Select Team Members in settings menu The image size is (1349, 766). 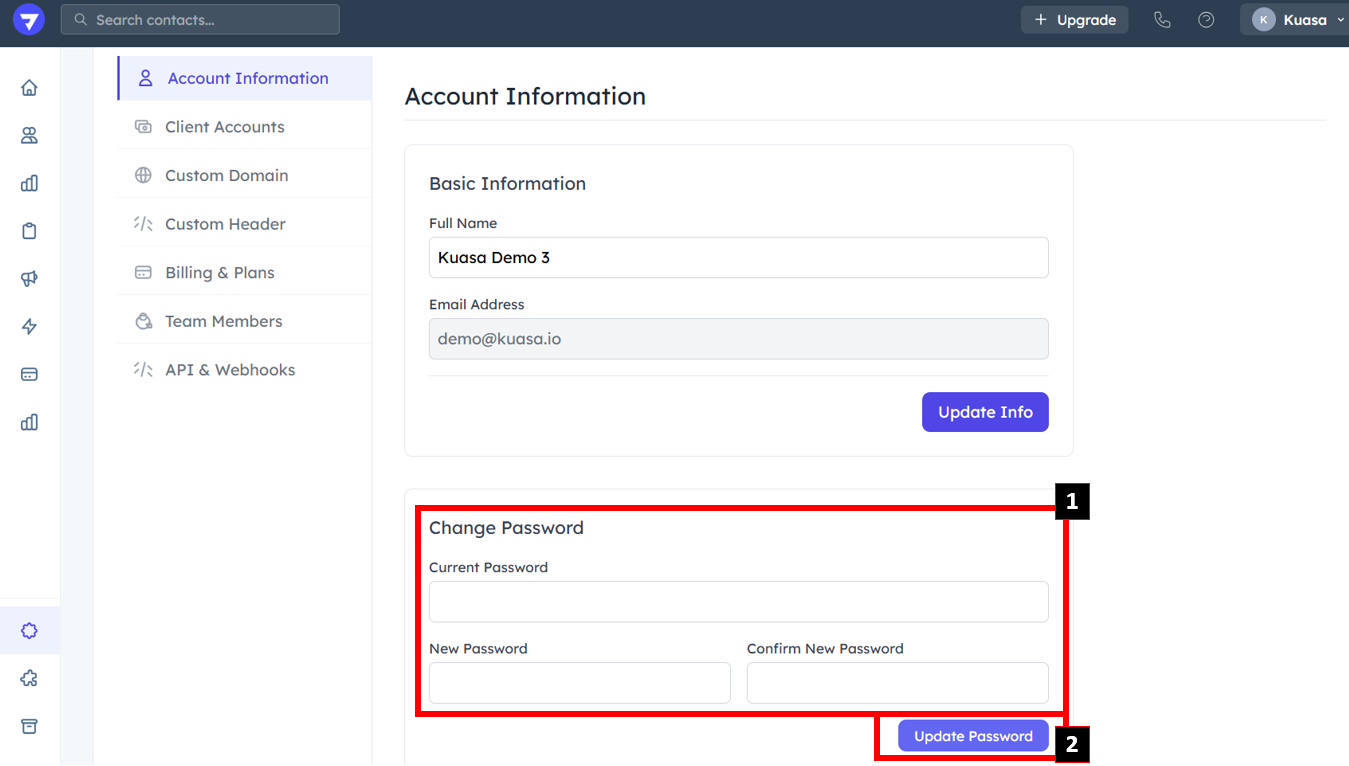223,321
